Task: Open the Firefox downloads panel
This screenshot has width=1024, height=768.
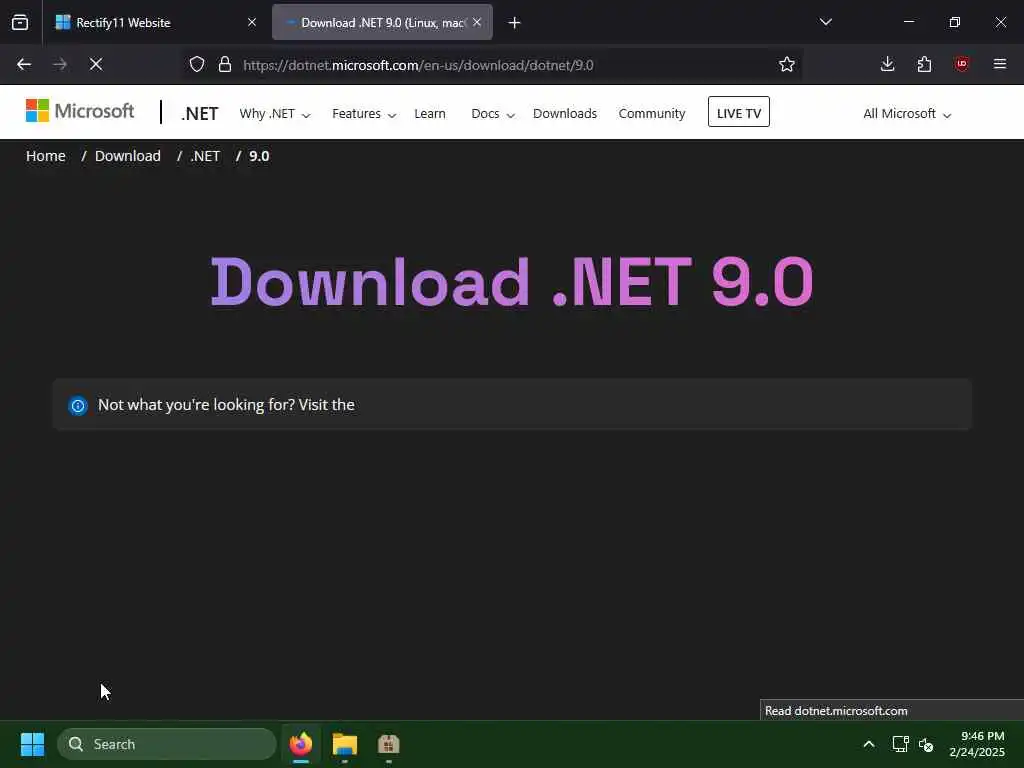Action: (887, 64)
